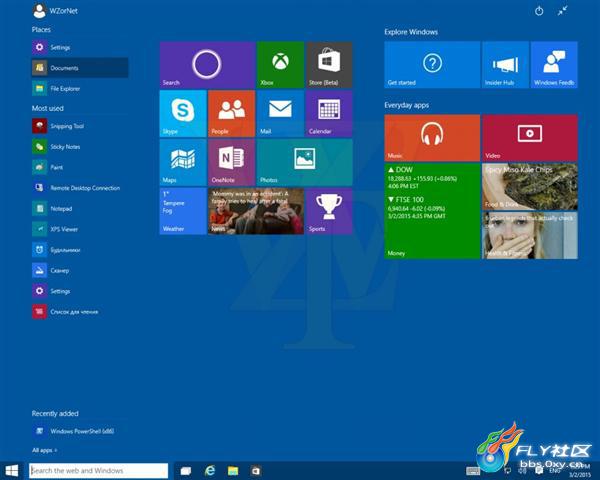Image resolution: width=600 pixels, height=480 pixels.
Task: Launch Skype from the Start tiles
Action: coord(182,112)
